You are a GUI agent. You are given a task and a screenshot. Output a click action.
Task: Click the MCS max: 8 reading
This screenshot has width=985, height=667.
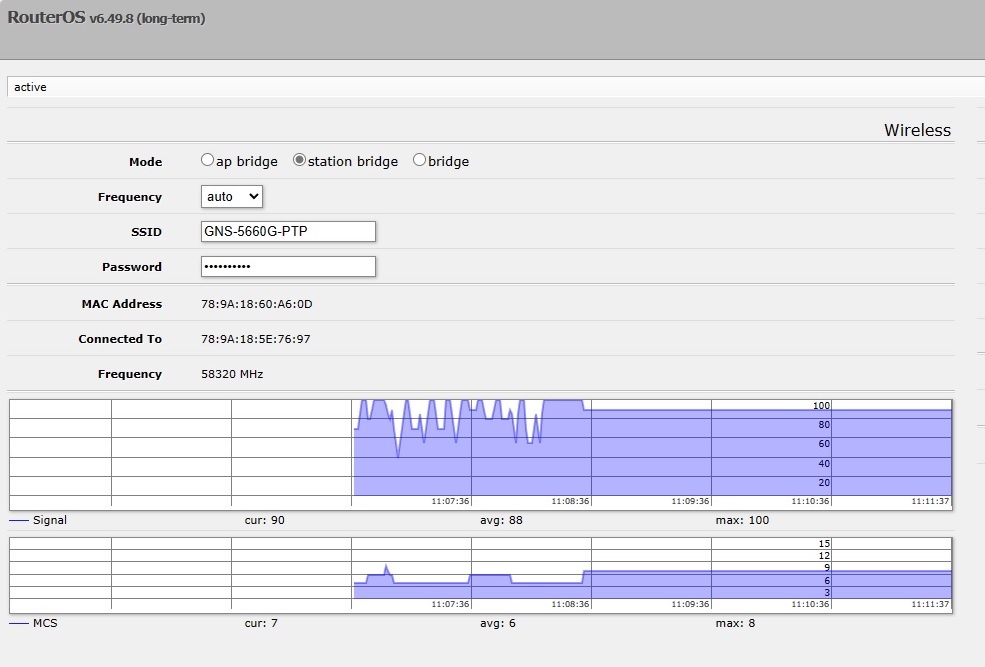click(735, 624)
